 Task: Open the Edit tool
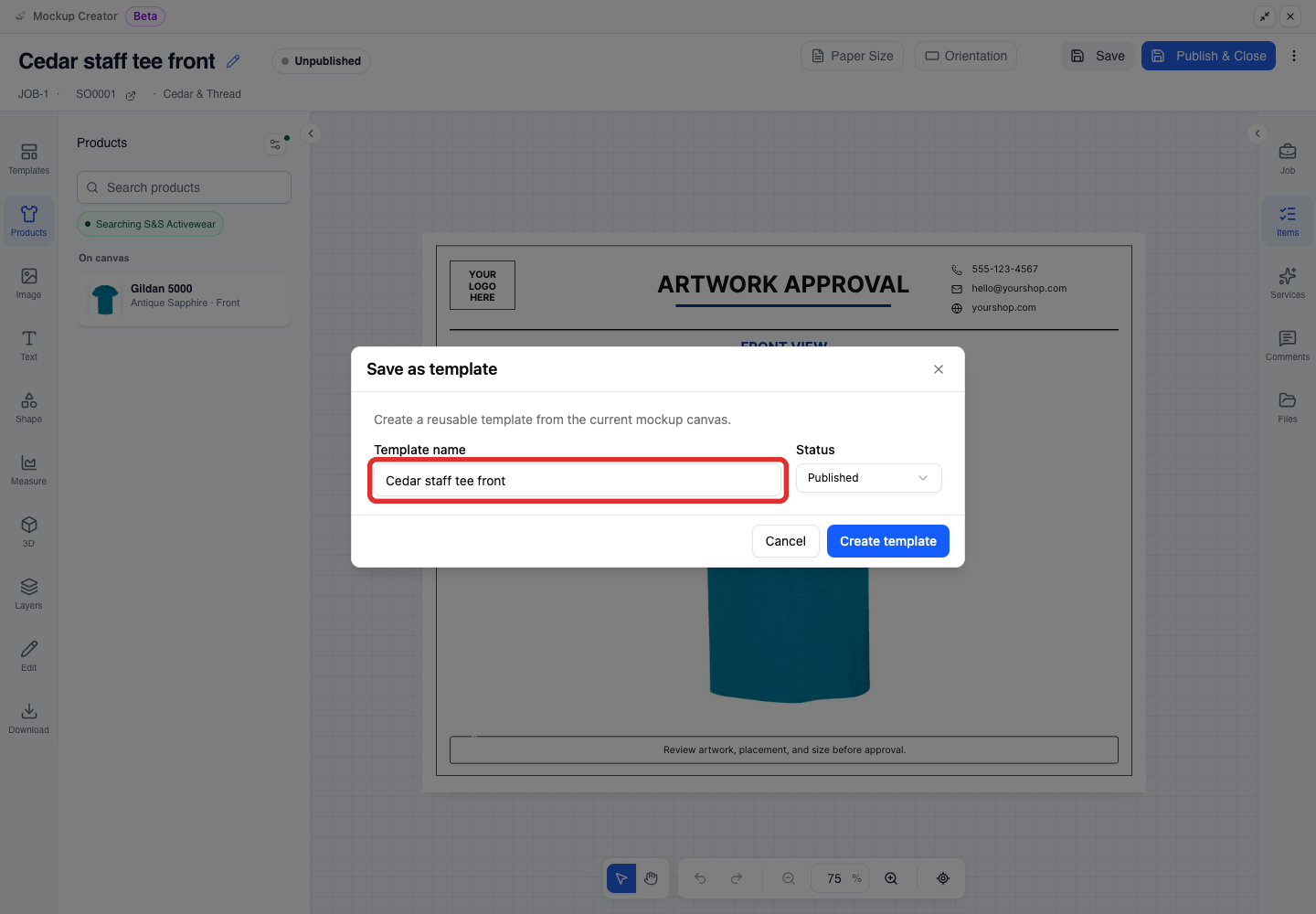click(29, 655)
